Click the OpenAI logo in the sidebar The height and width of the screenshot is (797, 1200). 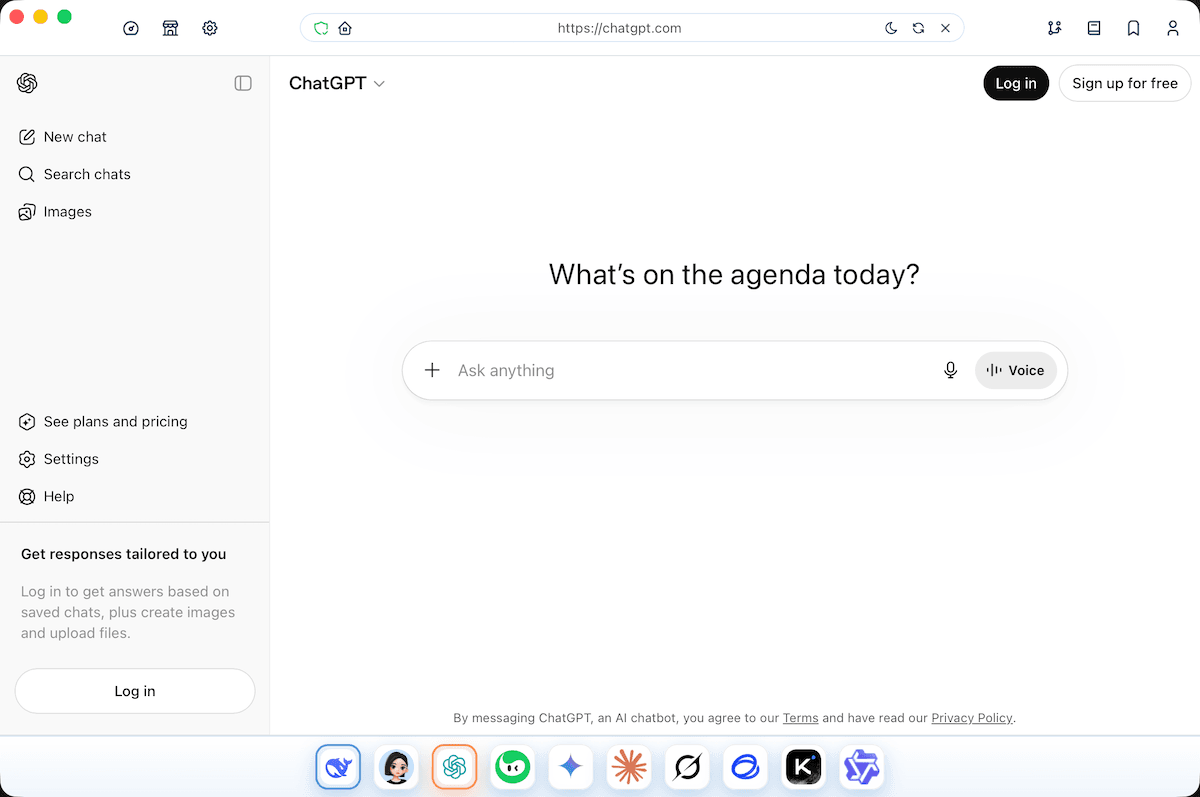(27, 83)
